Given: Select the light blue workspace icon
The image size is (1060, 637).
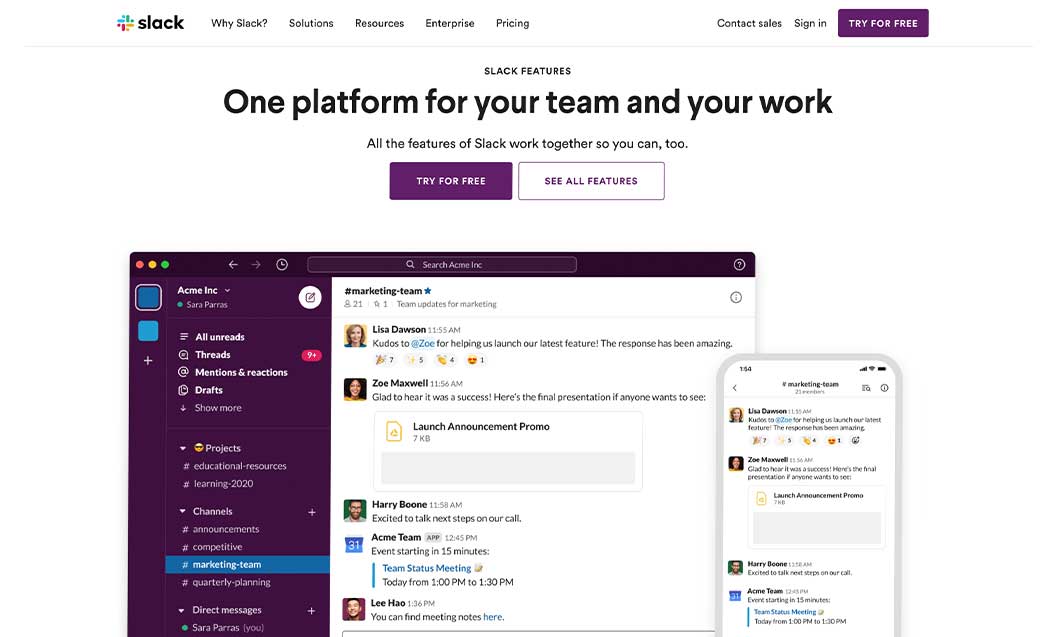Looking at the screenshot, I should click(148, 331).
